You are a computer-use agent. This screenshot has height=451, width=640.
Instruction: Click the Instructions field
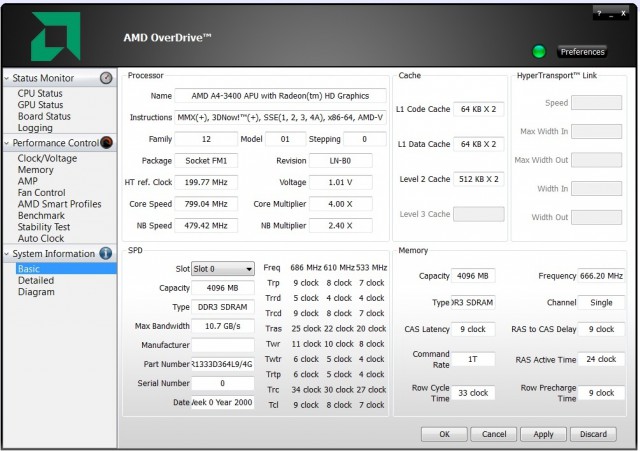[x=280, y=118]
